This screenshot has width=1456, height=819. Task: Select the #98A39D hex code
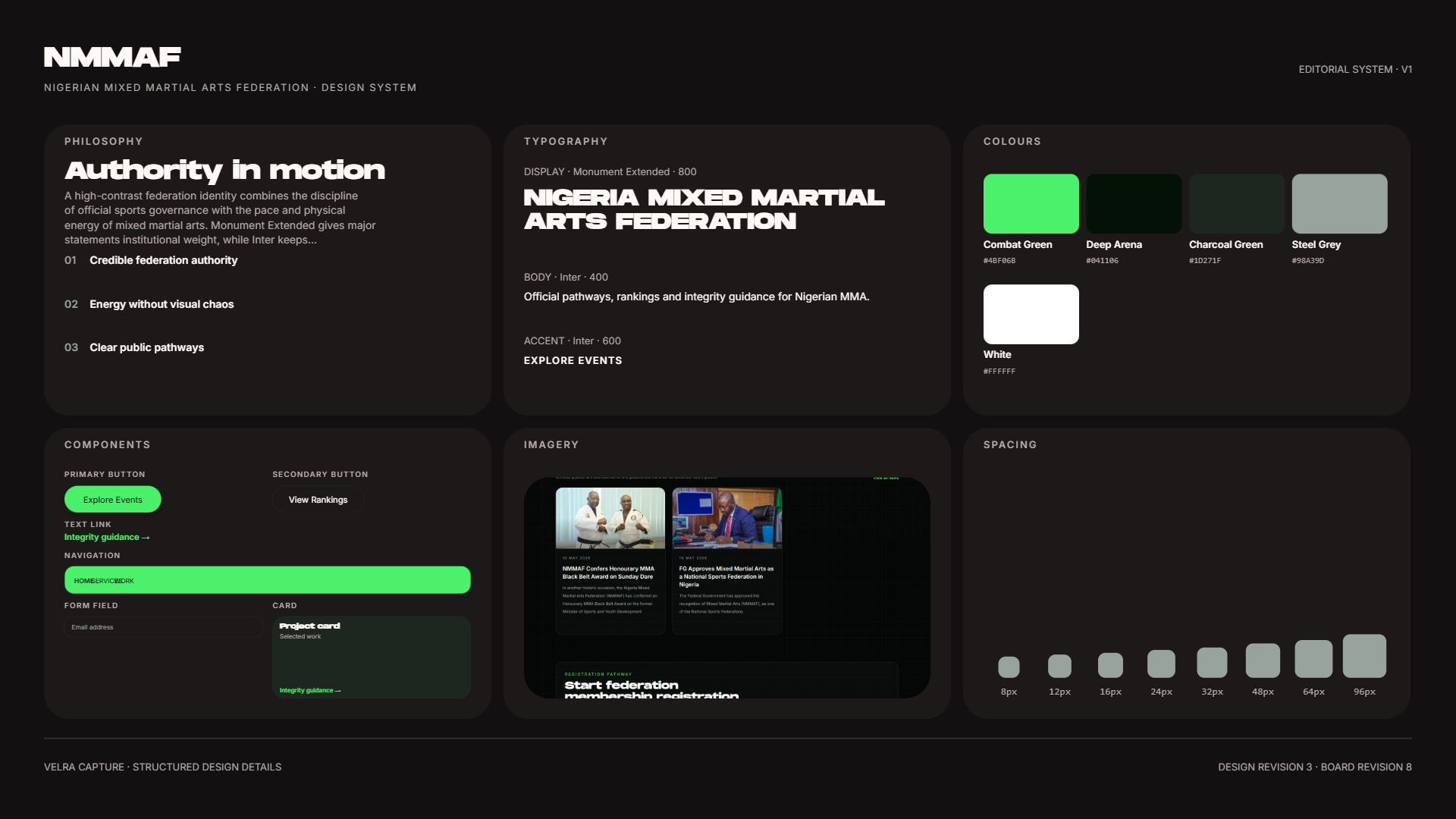(1308, 261)
